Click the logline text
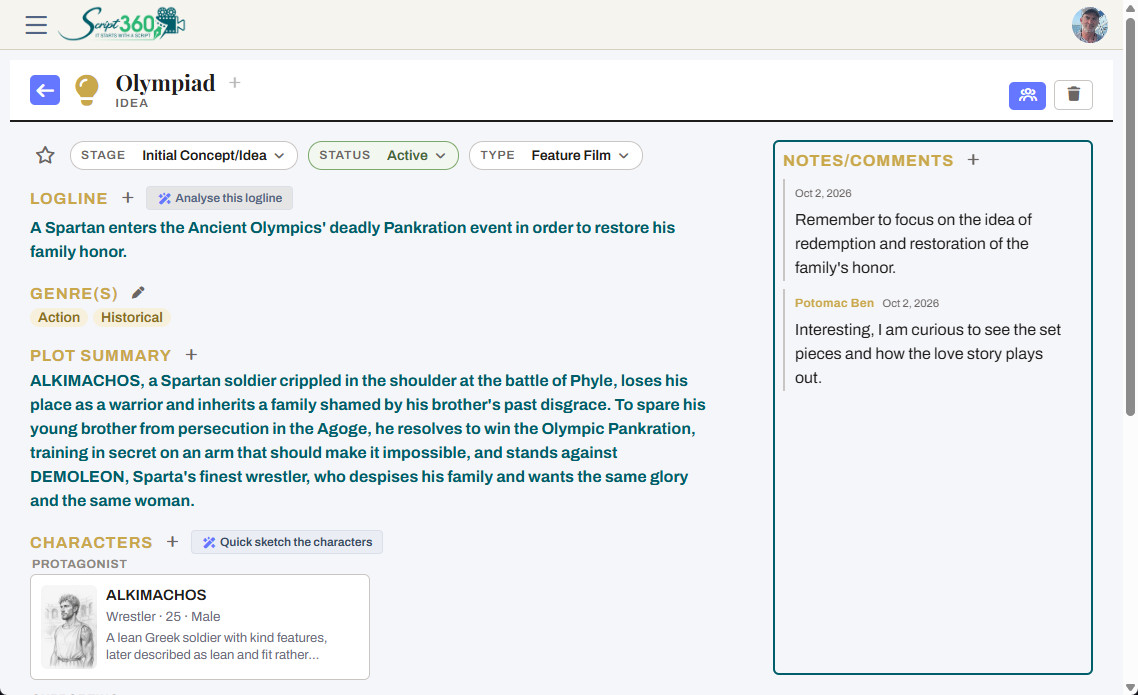This screenshot has height=695, width=1138. pyautogui.click(x=353, y=239)
